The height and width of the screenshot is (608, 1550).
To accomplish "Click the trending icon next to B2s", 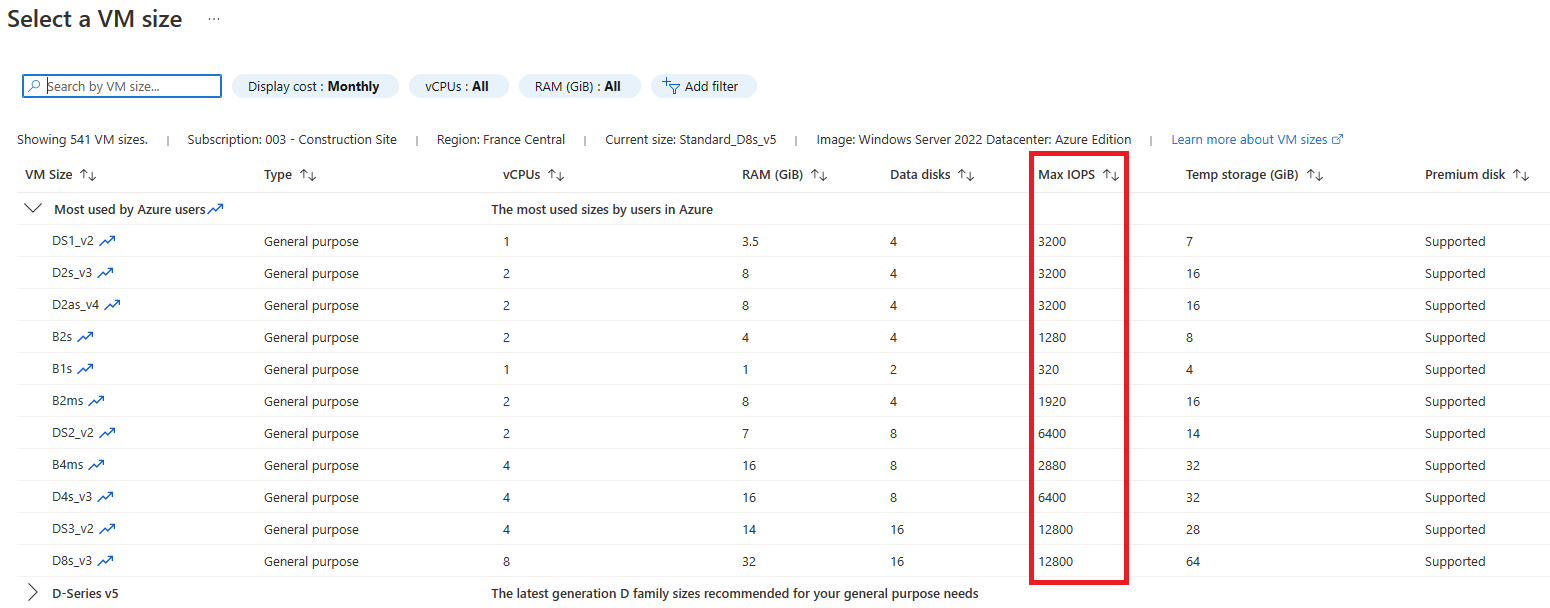I will click(x=85, y=337).
